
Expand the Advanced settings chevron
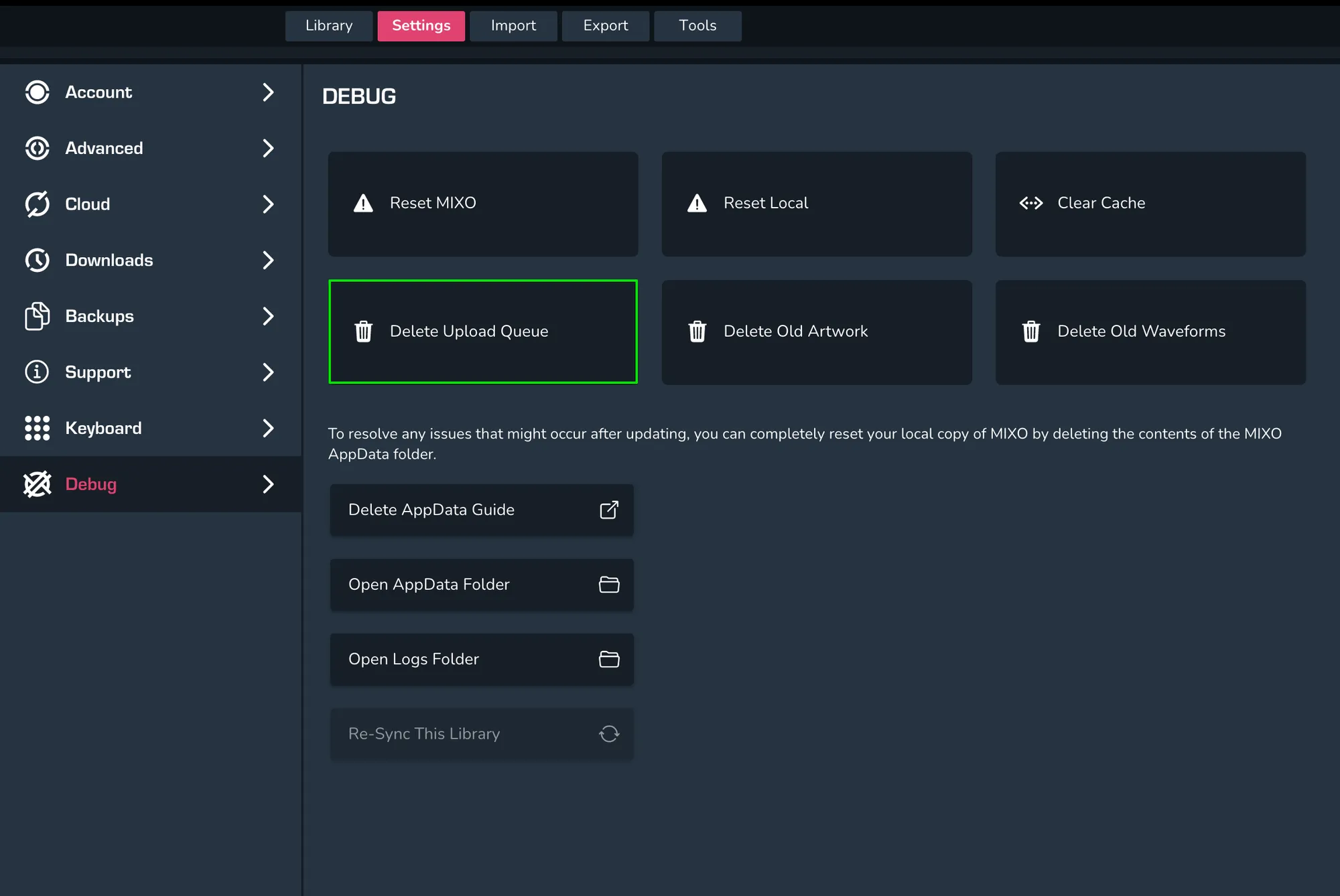268,148
